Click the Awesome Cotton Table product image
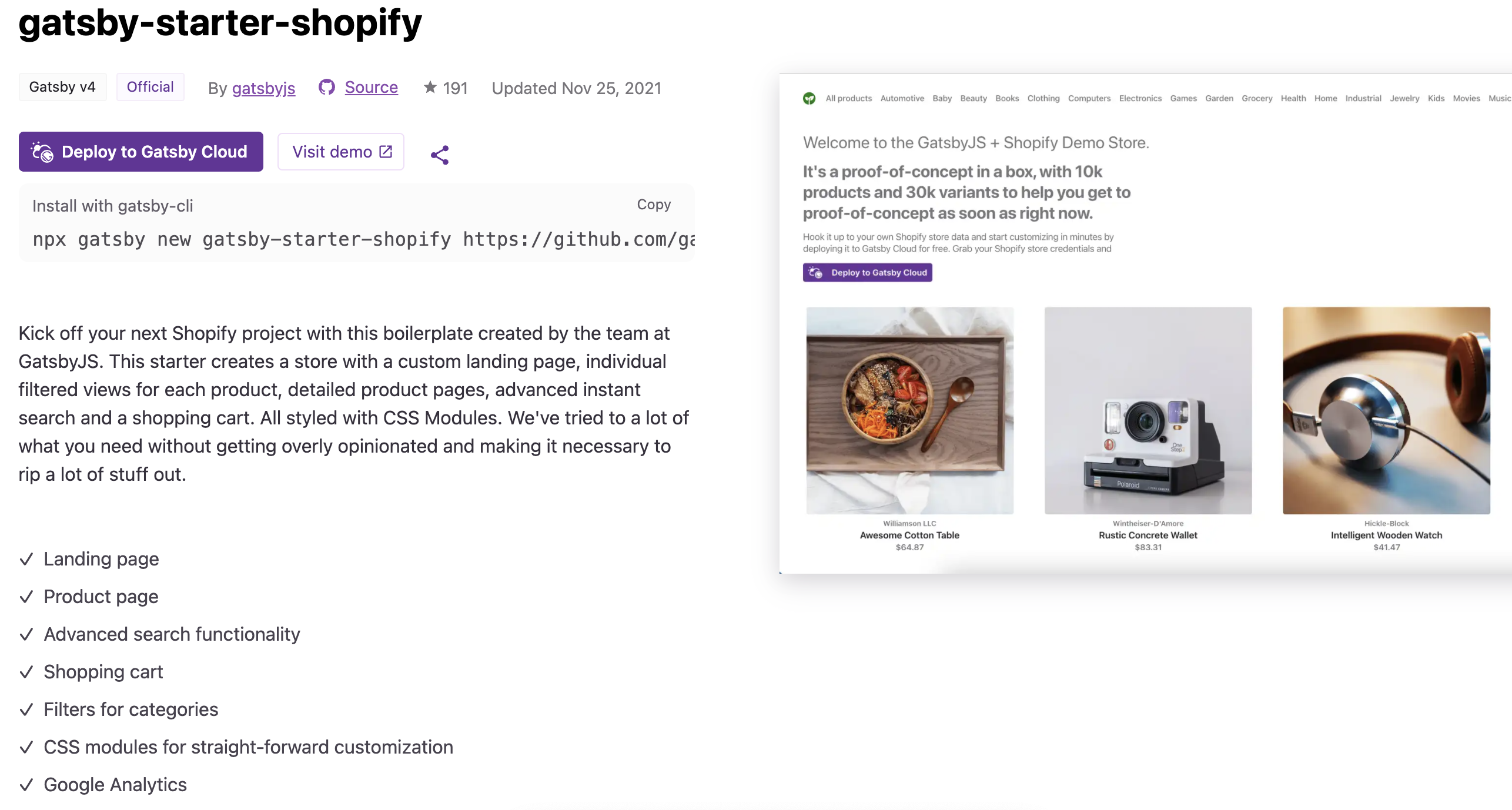 [909, 410]
